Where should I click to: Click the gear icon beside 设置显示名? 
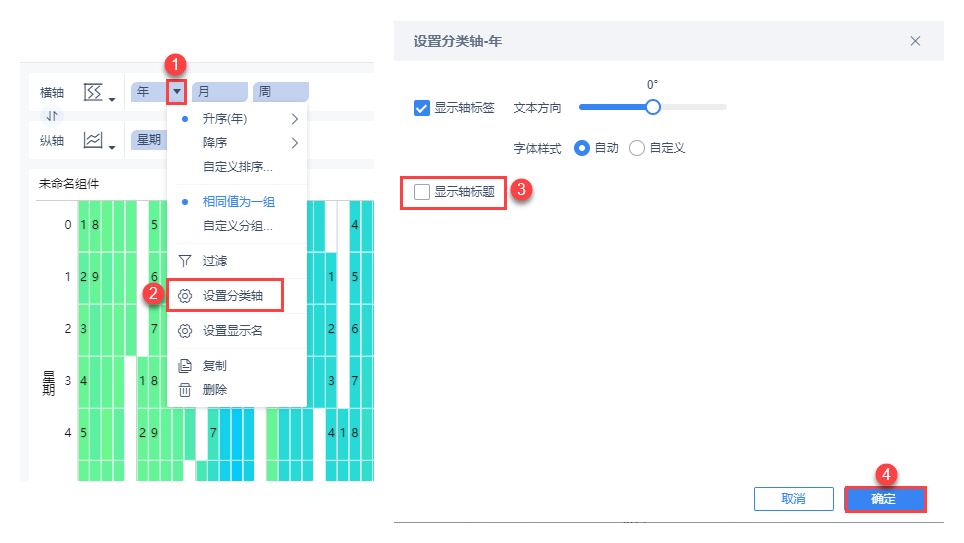184,331
